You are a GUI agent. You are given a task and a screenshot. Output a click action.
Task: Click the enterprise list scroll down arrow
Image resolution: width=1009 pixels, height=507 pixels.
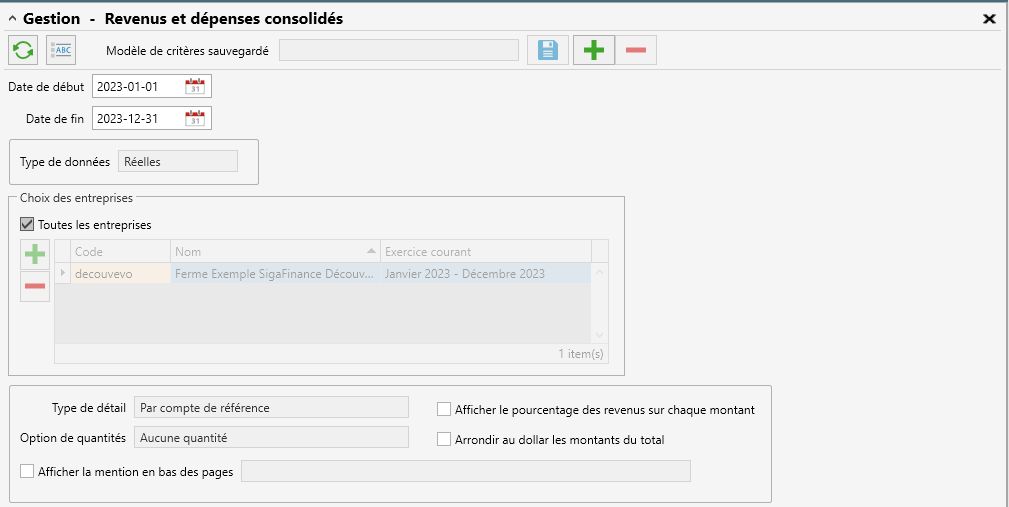[x=599, y=335]
